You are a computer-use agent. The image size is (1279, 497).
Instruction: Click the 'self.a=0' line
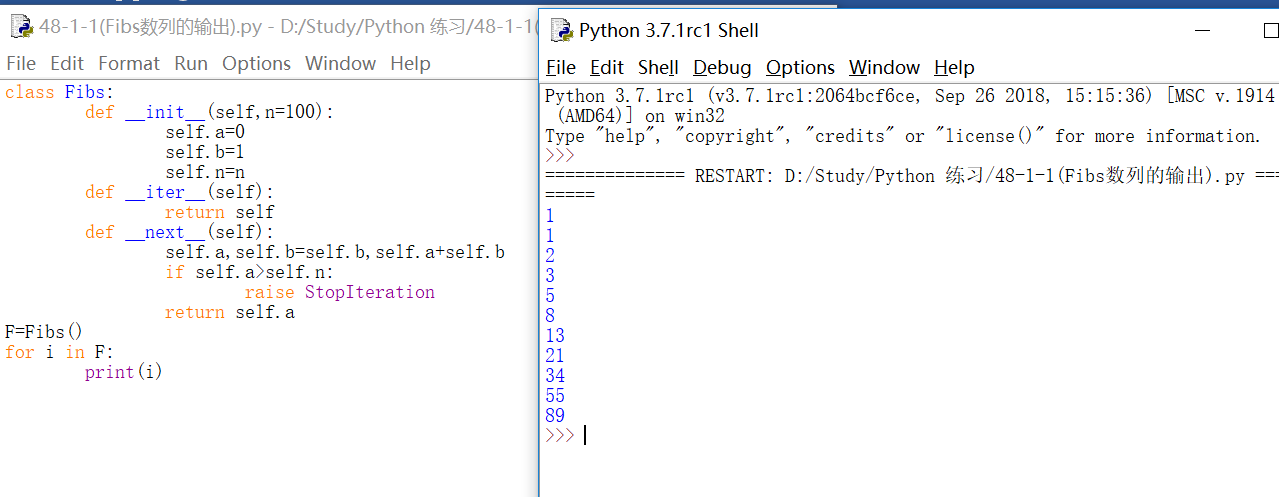205,132
